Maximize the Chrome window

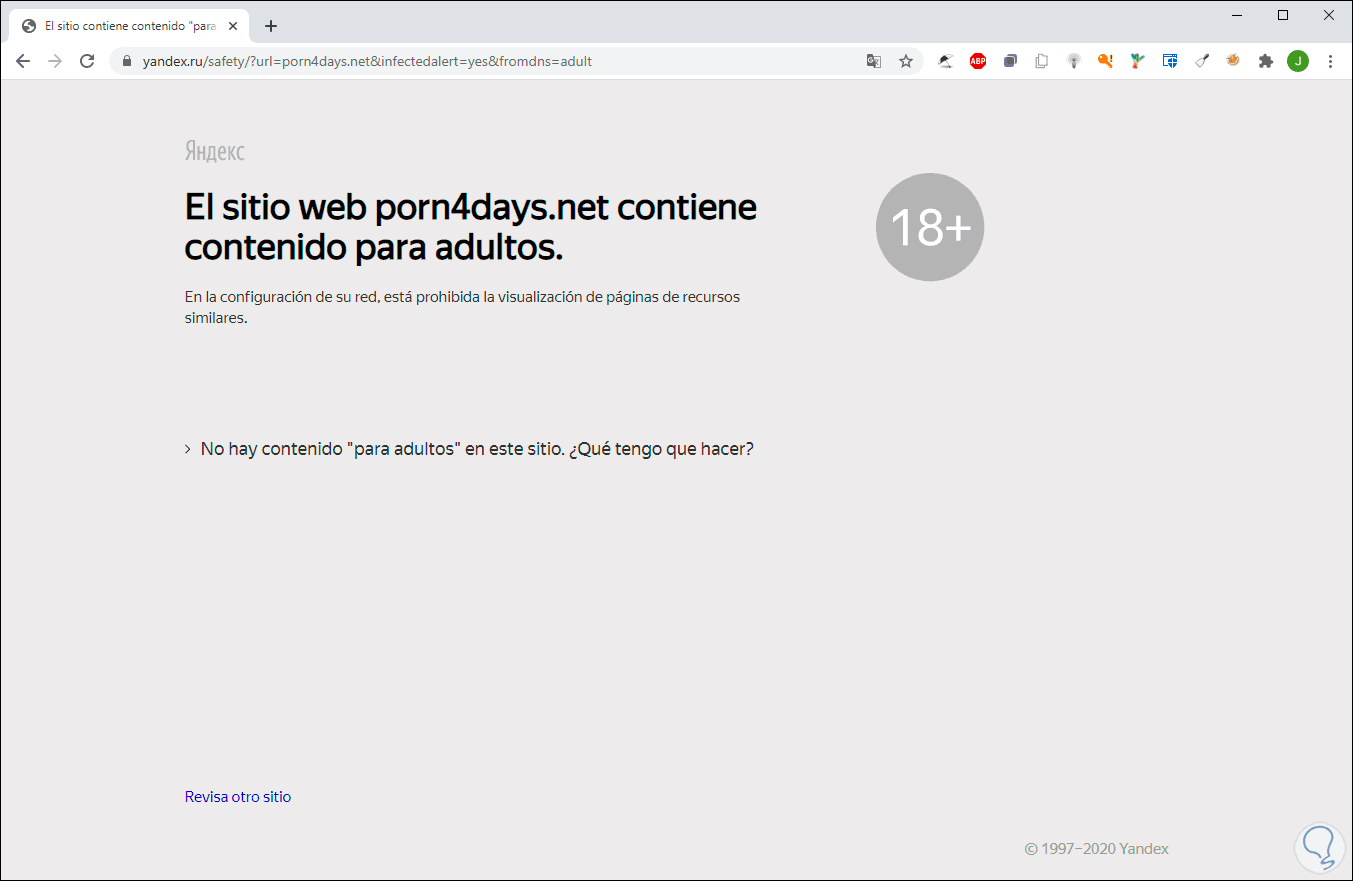pos(1283,15)
